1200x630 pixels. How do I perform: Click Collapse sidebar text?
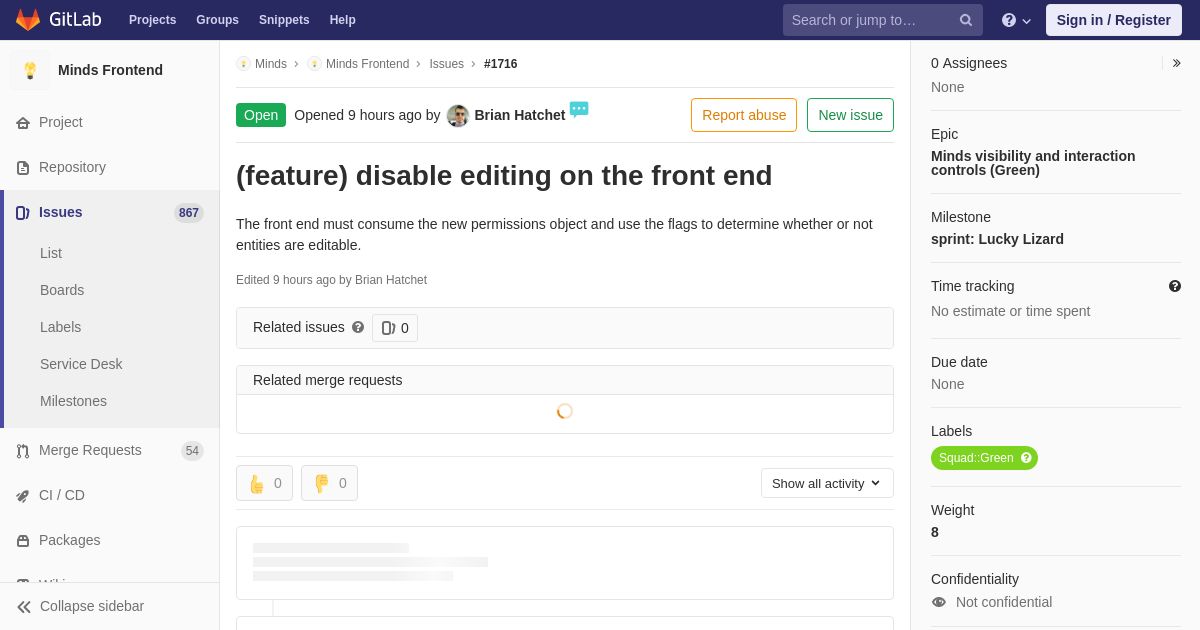pyautogui.click(x=92, y=606)
